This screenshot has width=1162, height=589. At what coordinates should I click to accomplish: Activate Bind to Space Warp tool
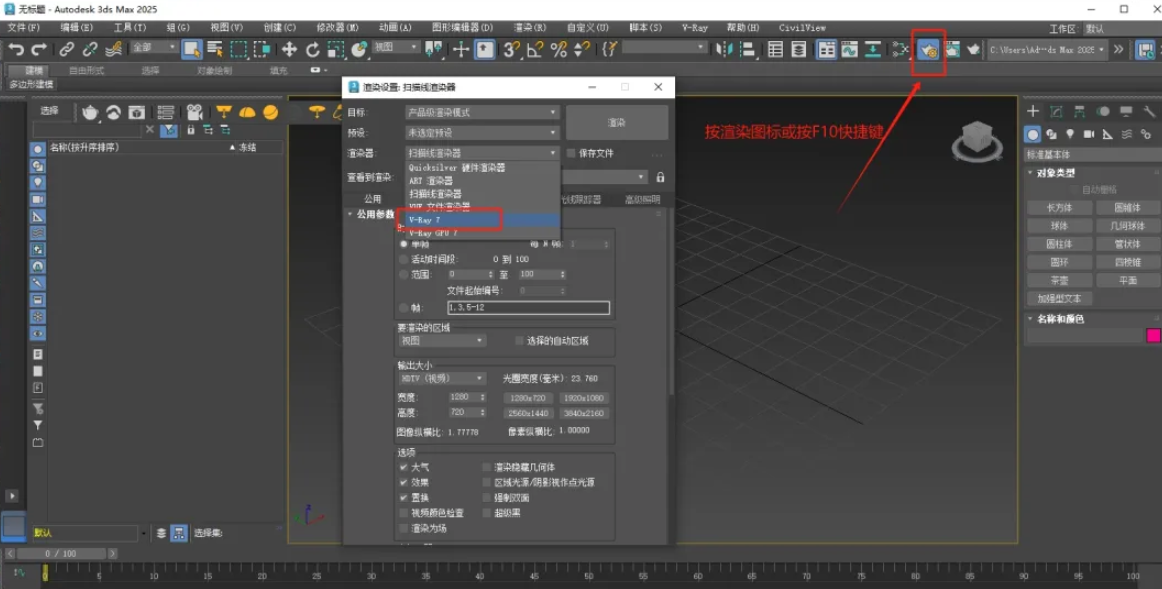pyautogui.click(x=113, y=49)
